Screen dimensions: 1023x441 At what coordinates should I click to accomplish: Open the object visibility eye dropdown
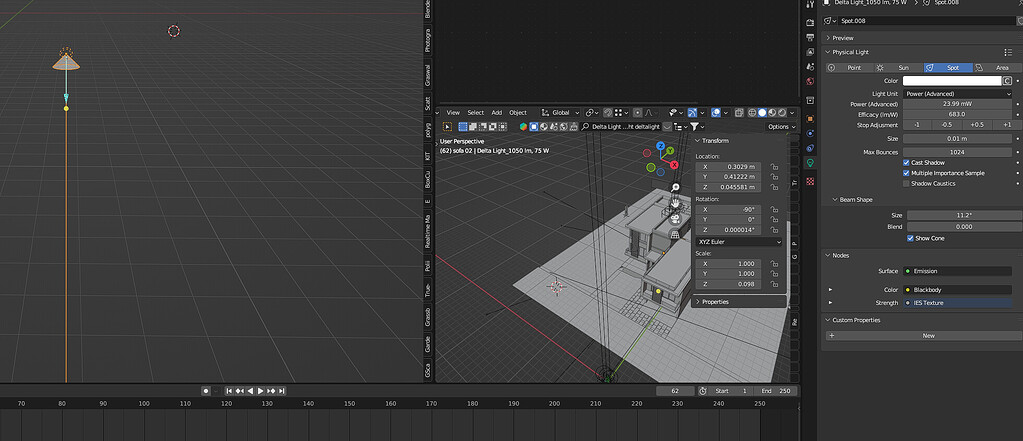(x=675, y=113)
